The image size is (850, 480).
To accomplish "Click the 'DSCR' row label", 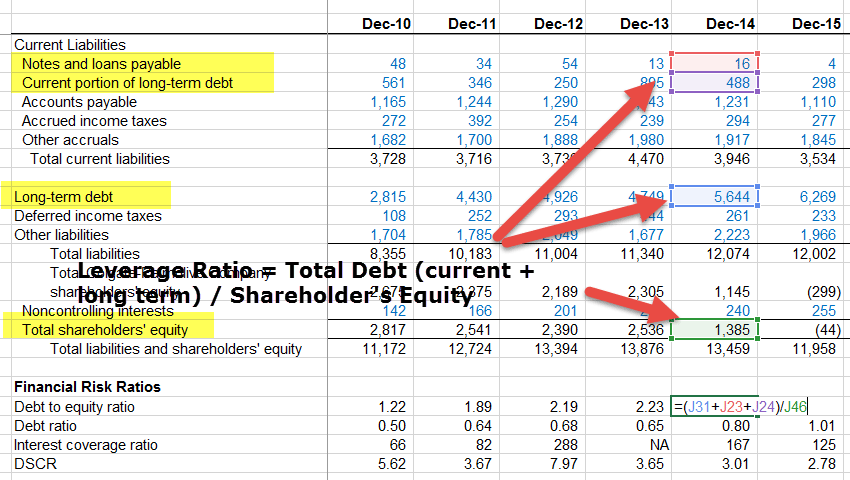I will [35, 463].
